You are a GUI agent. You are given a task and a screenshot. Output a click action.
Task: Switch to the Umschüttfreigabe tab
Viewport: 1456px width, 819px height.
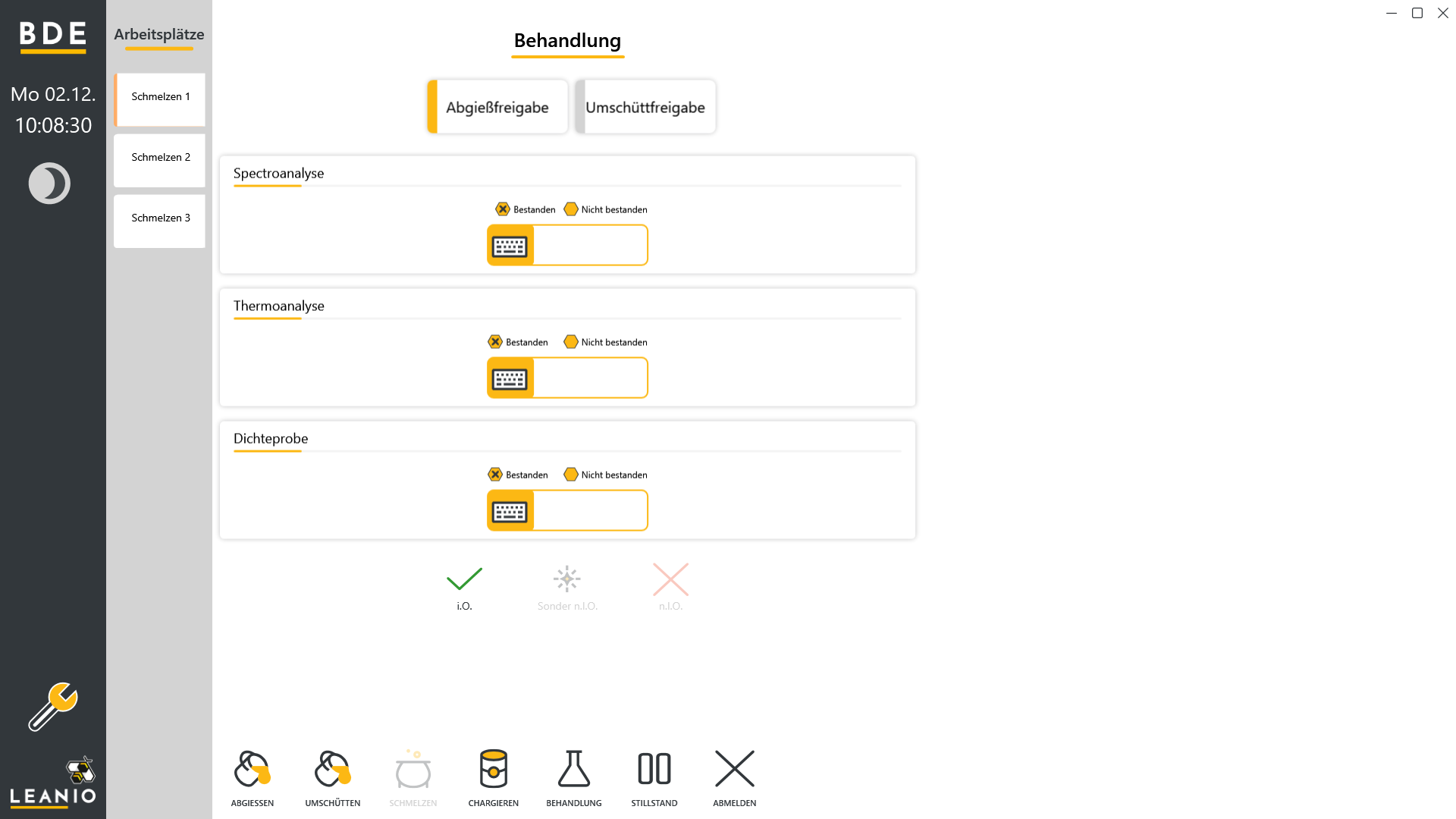coord(645,107)
